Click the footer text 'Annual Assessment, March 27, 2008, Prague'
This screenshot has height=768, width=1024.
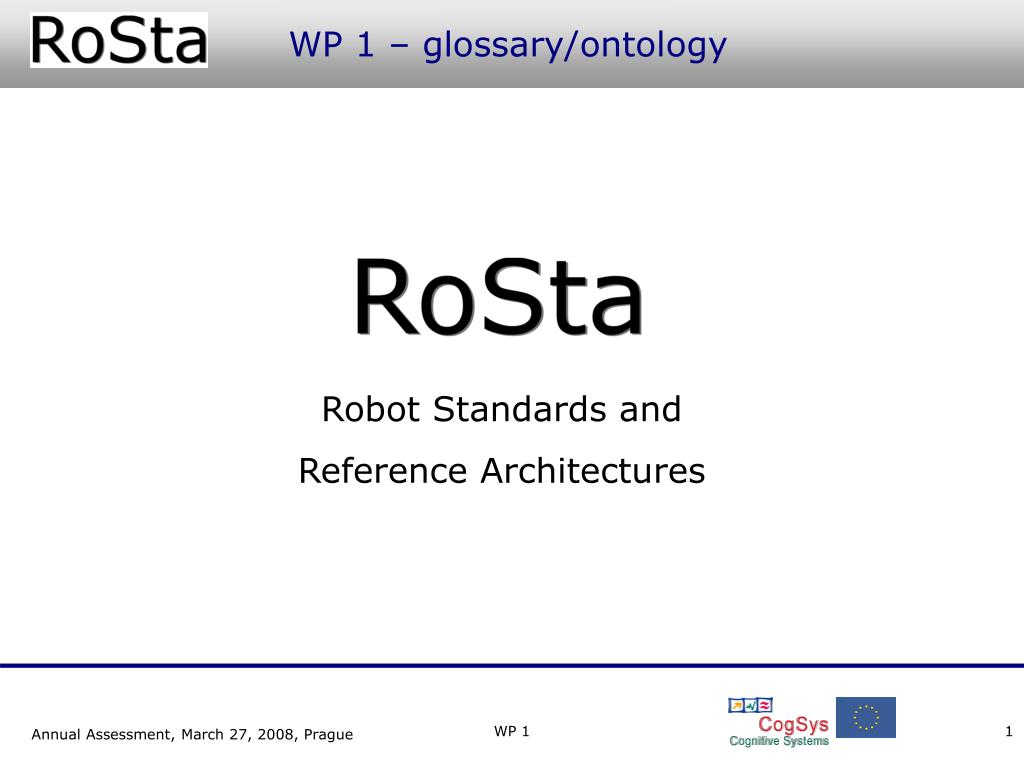pyautogui.click(x=192, y=735)
